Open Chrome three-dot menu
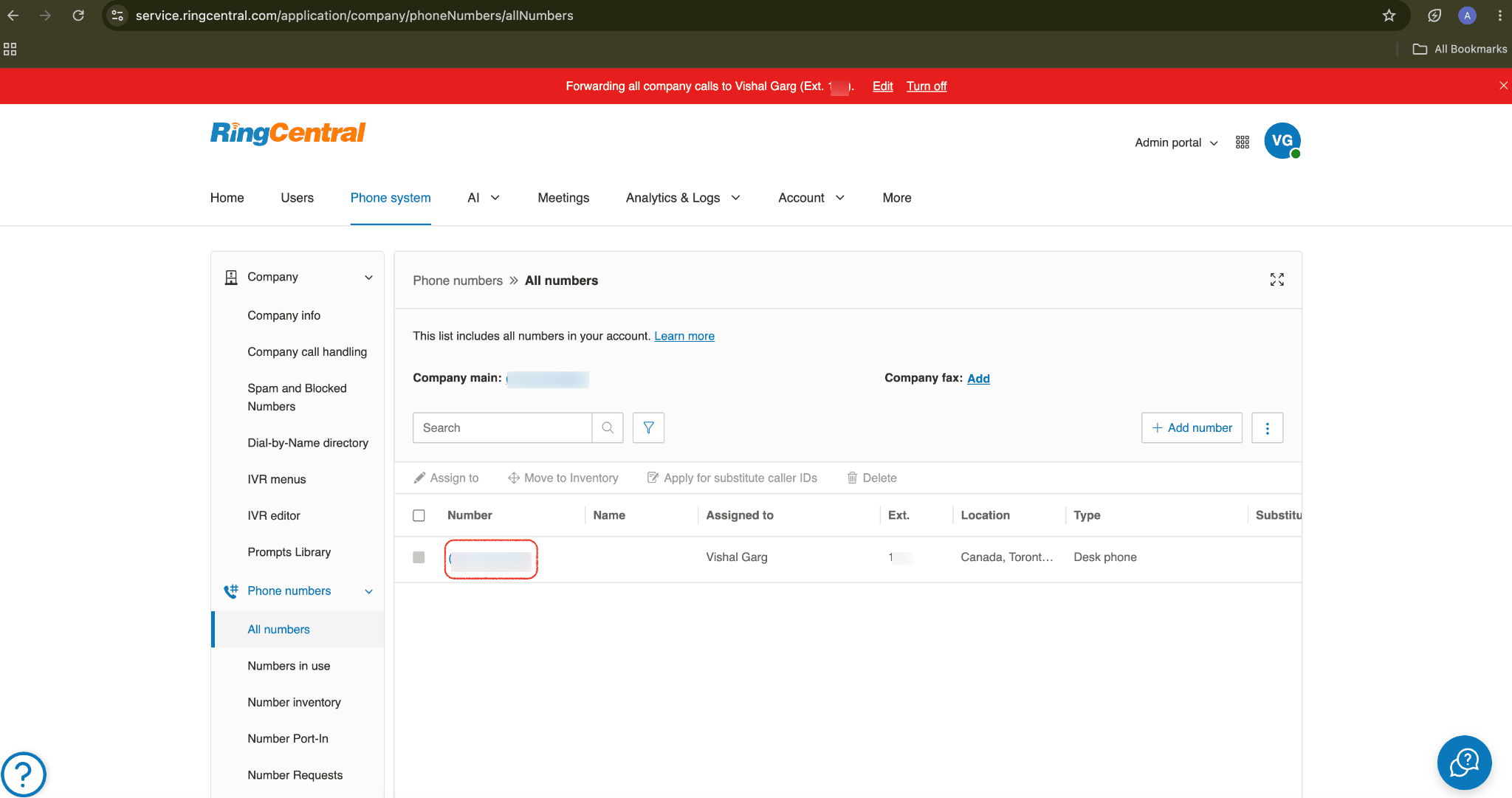 [1499, 16]
